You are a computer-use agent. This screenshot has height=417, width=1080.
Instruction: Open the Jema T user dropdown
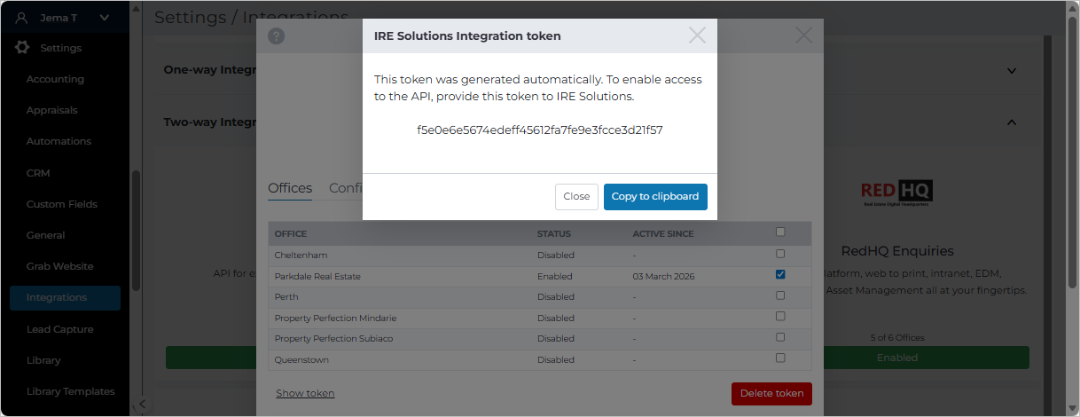pyautogui.click(x=104, y=17)
